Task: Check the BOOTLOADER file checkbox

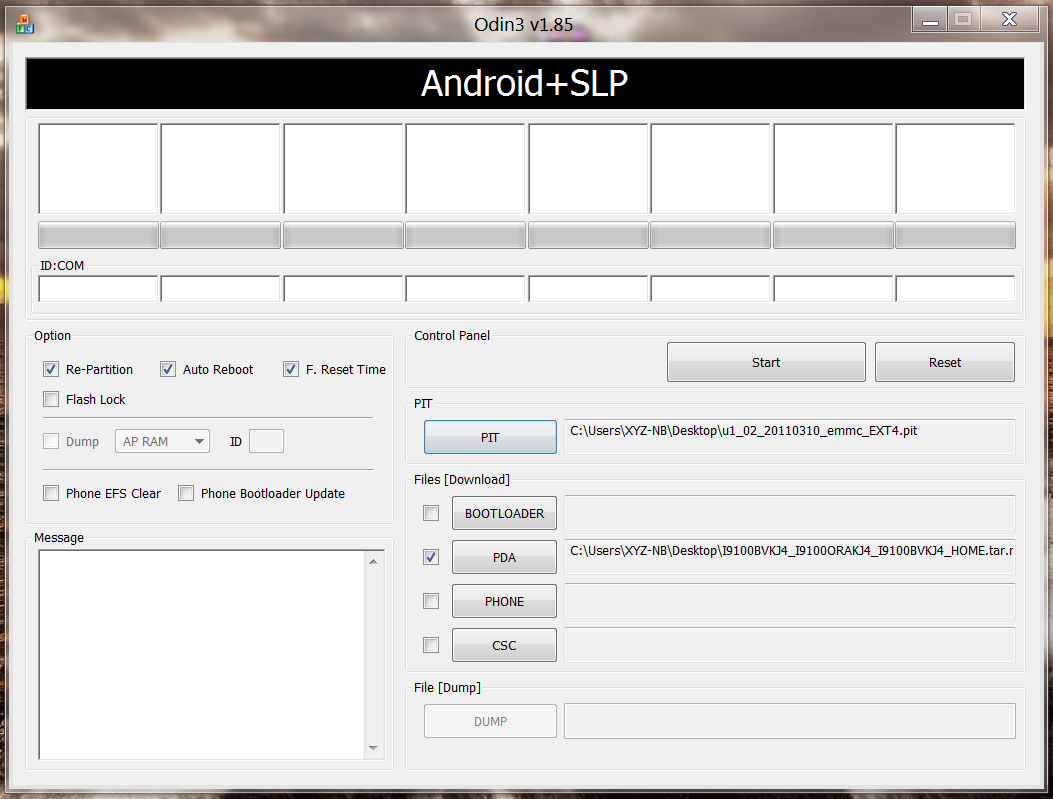Action: click(x=431, y=514)
